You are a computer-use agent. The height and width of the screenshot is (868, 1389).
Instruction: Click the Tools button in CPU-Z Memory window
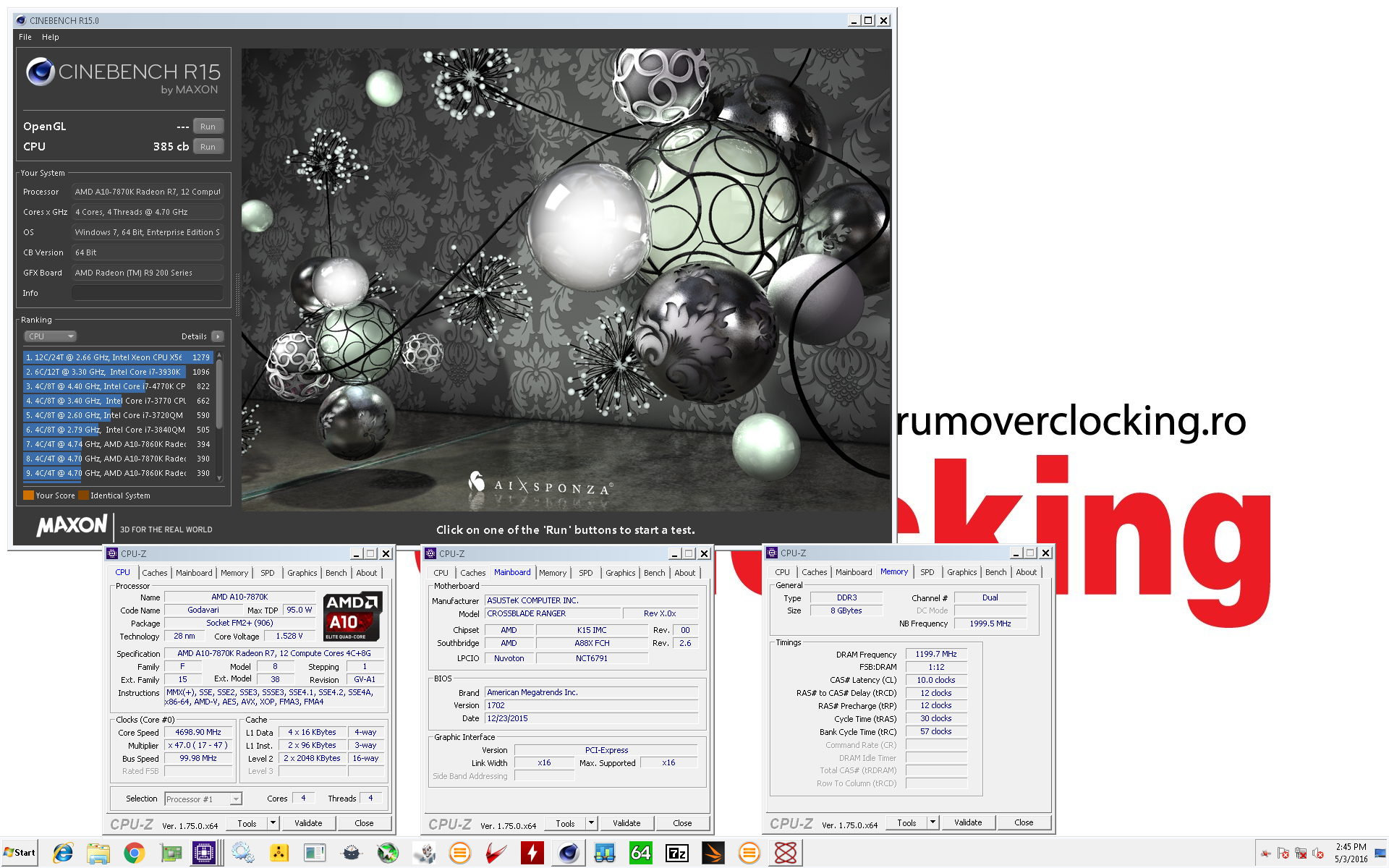tap(907, 822)
